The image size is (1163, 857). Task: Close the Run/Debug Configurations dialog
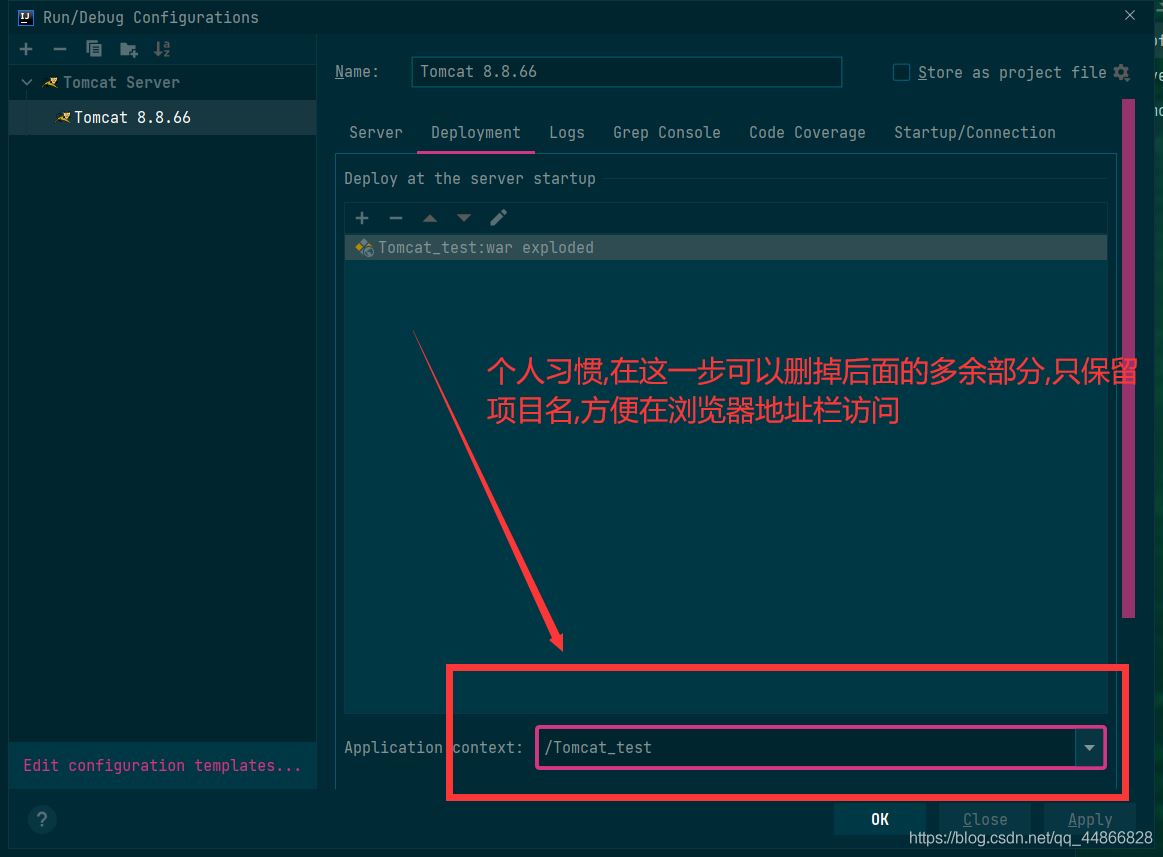coord(1130,16)
